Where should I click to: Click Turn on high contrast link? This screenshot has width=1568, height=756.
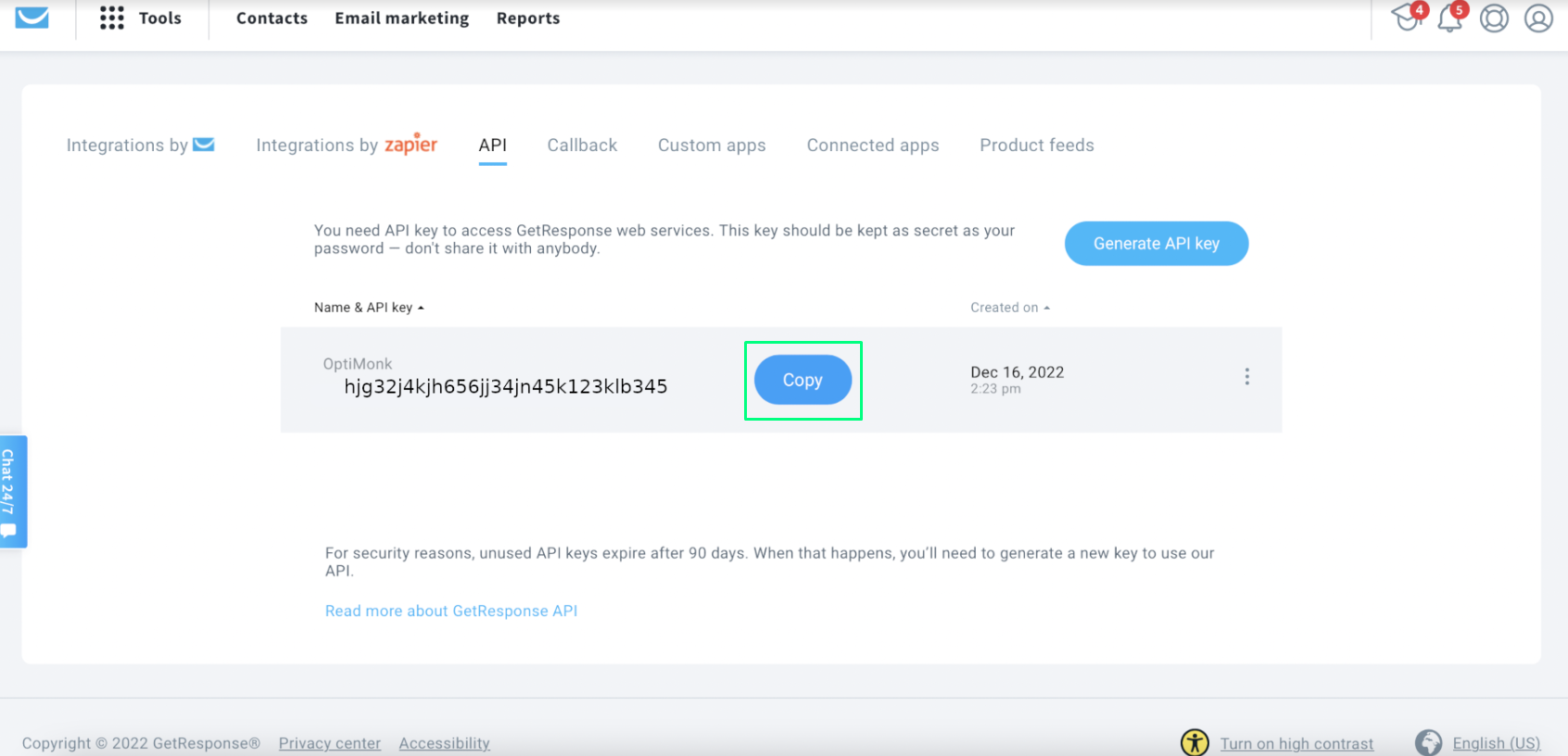(x=1296, y=743)
